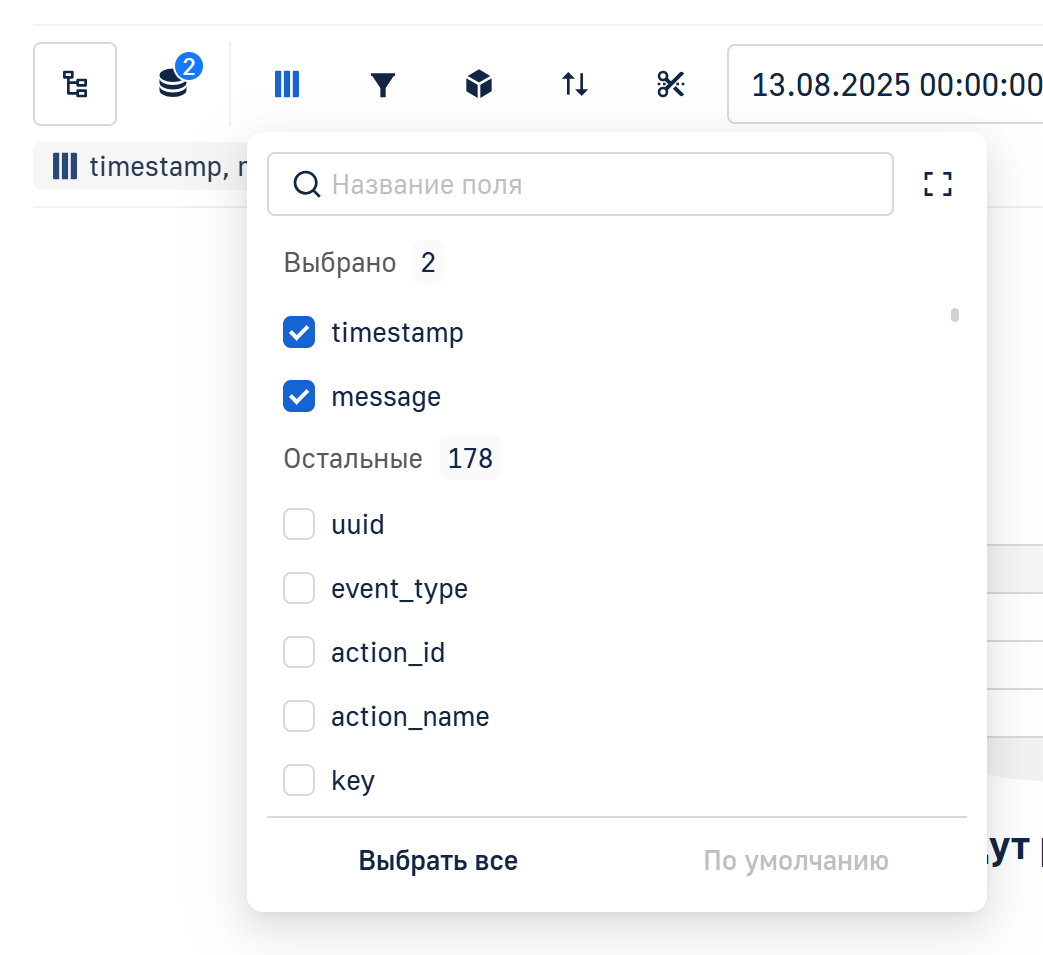Viewport: 1043px width, 955px height.
Task: Click the blue columns icon in toolbar
Action: click(287, 84)
